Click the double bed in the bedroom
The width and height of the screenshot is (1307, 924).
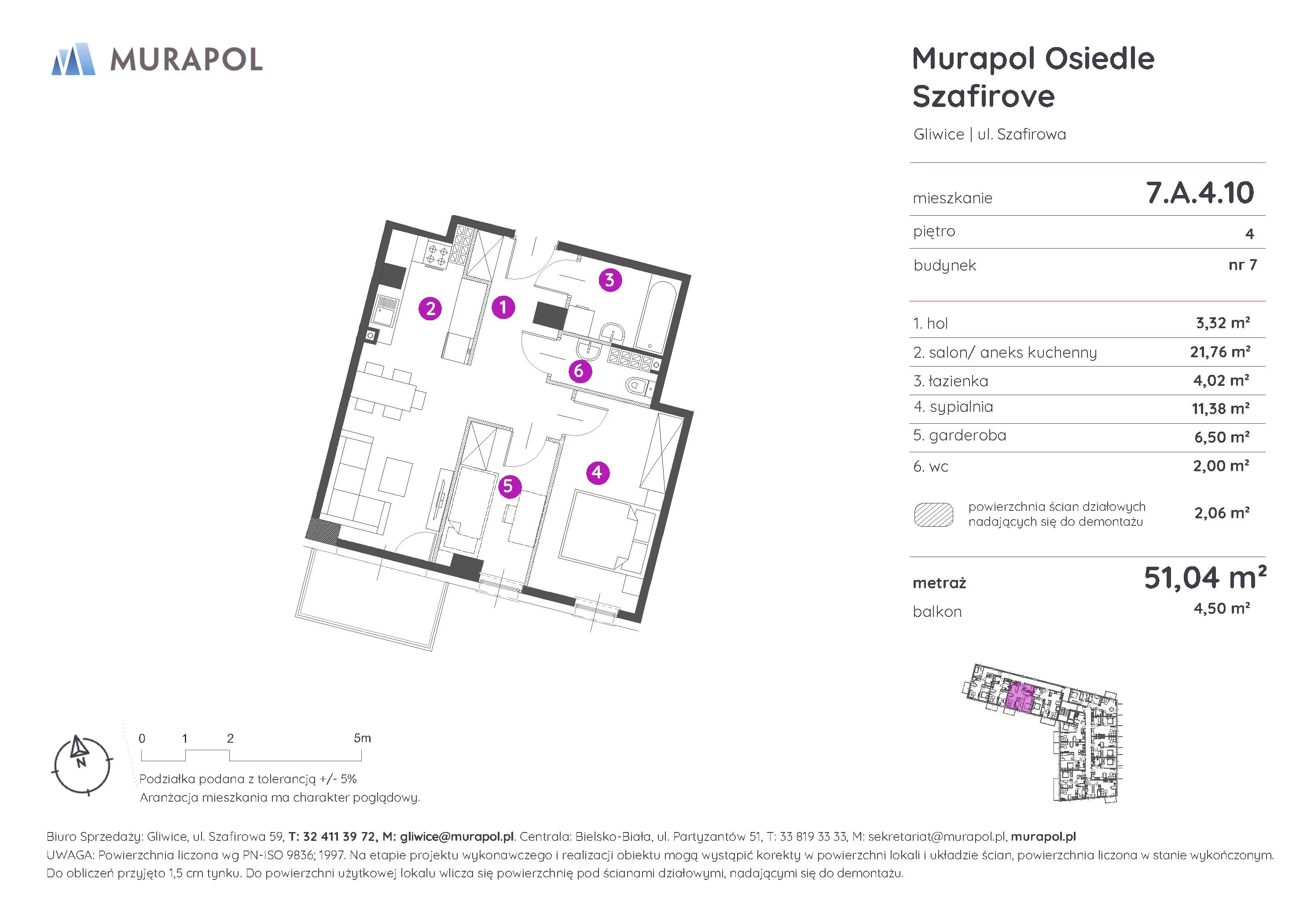(606, 530)
